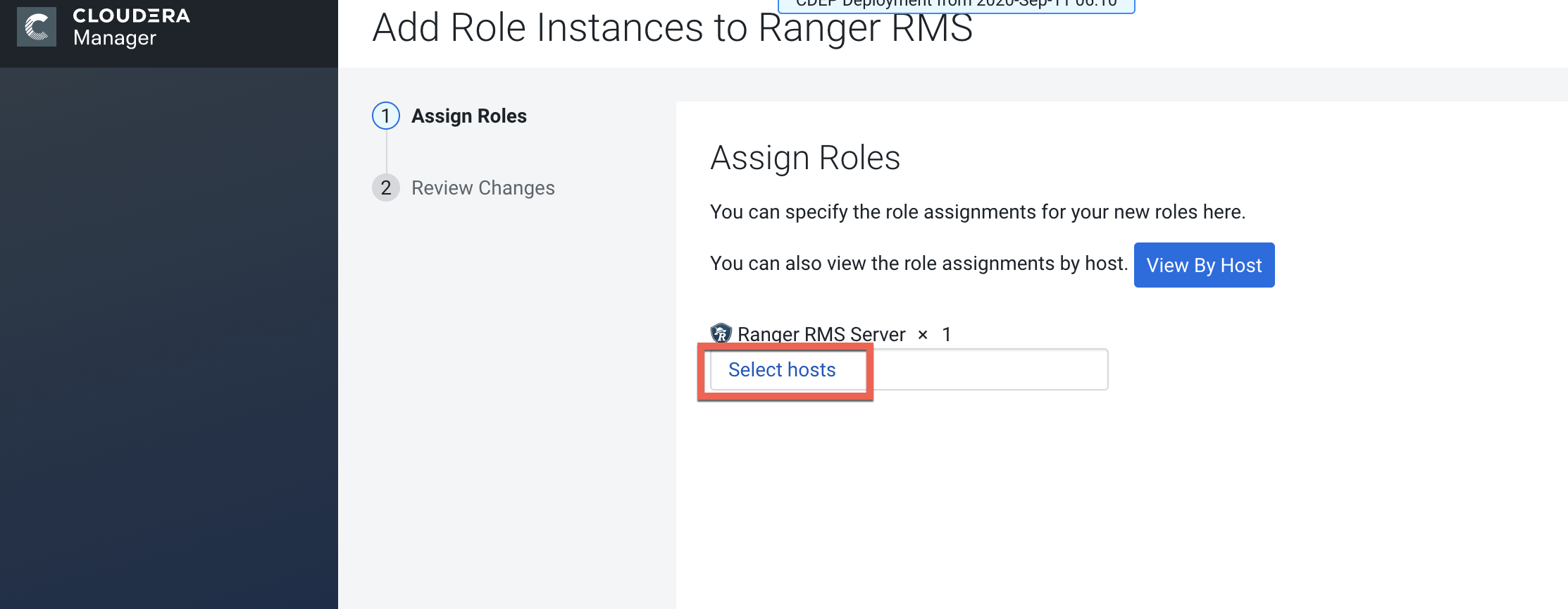Open the Select hosts link

781,370
